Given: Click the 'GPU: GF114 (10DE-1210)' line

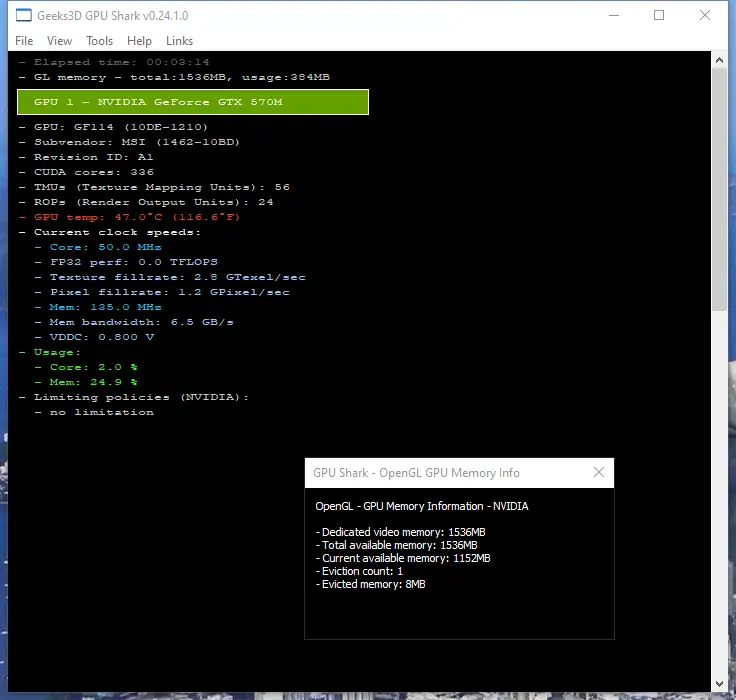Looking at the screenshot, I should (113, 127).
